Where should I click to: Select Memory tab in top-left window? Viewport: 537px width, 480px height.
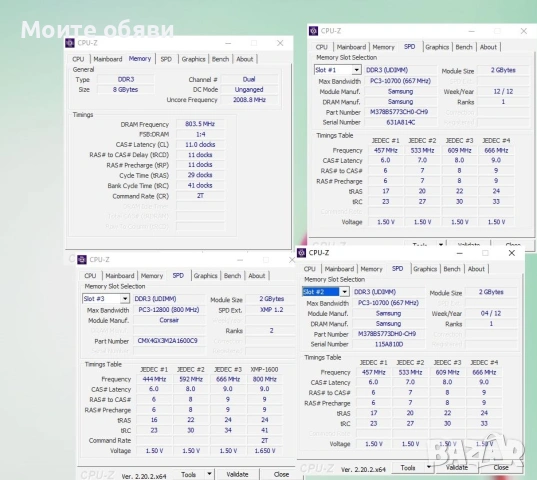(x=140, y=59)
